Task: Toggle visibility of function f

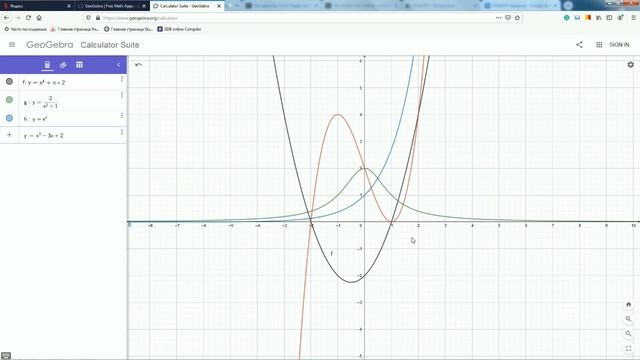Action: pyautogui.click(x=9, y=82)
